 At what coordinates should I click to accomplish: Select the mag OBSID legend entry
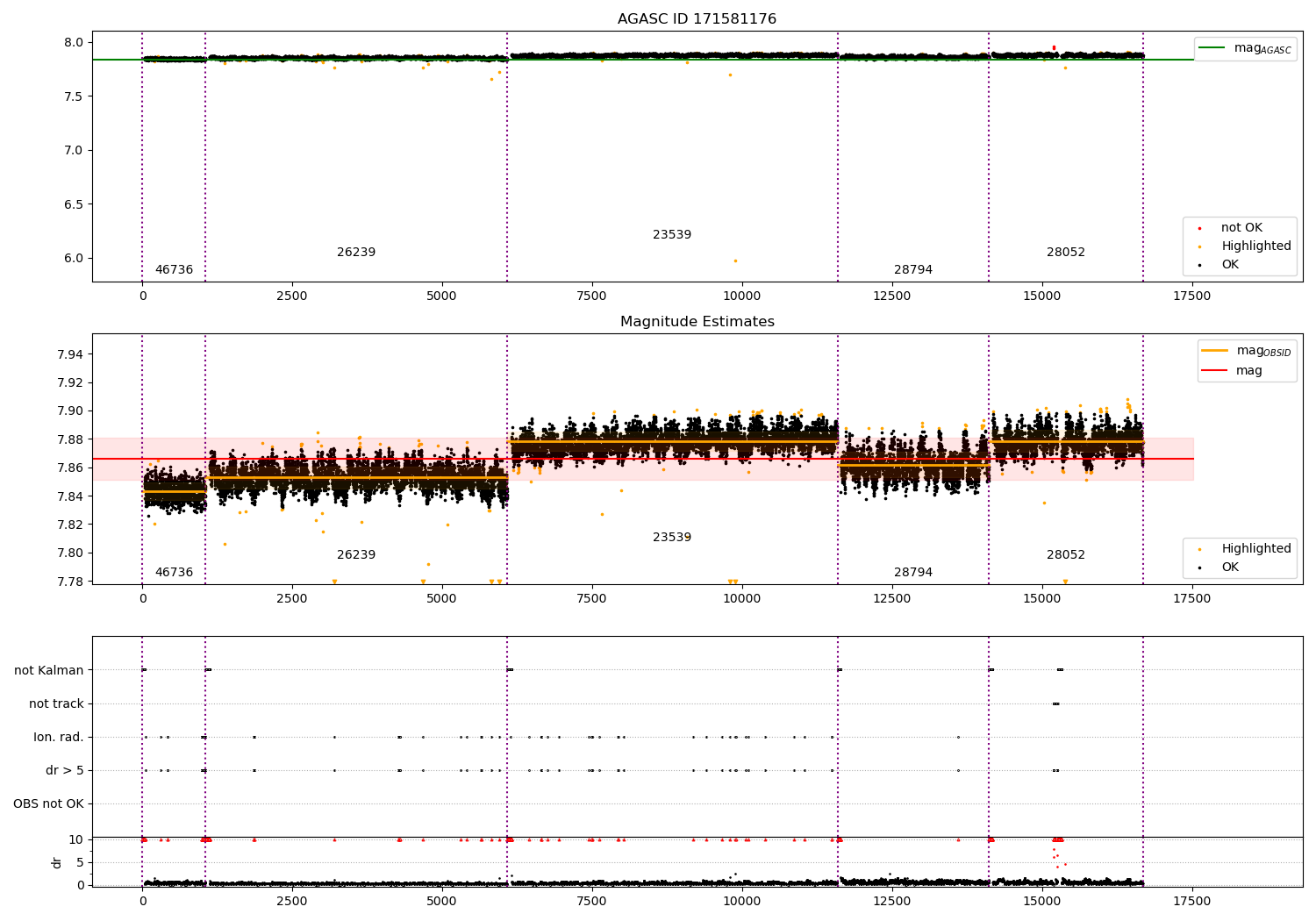click(1247, 351)
